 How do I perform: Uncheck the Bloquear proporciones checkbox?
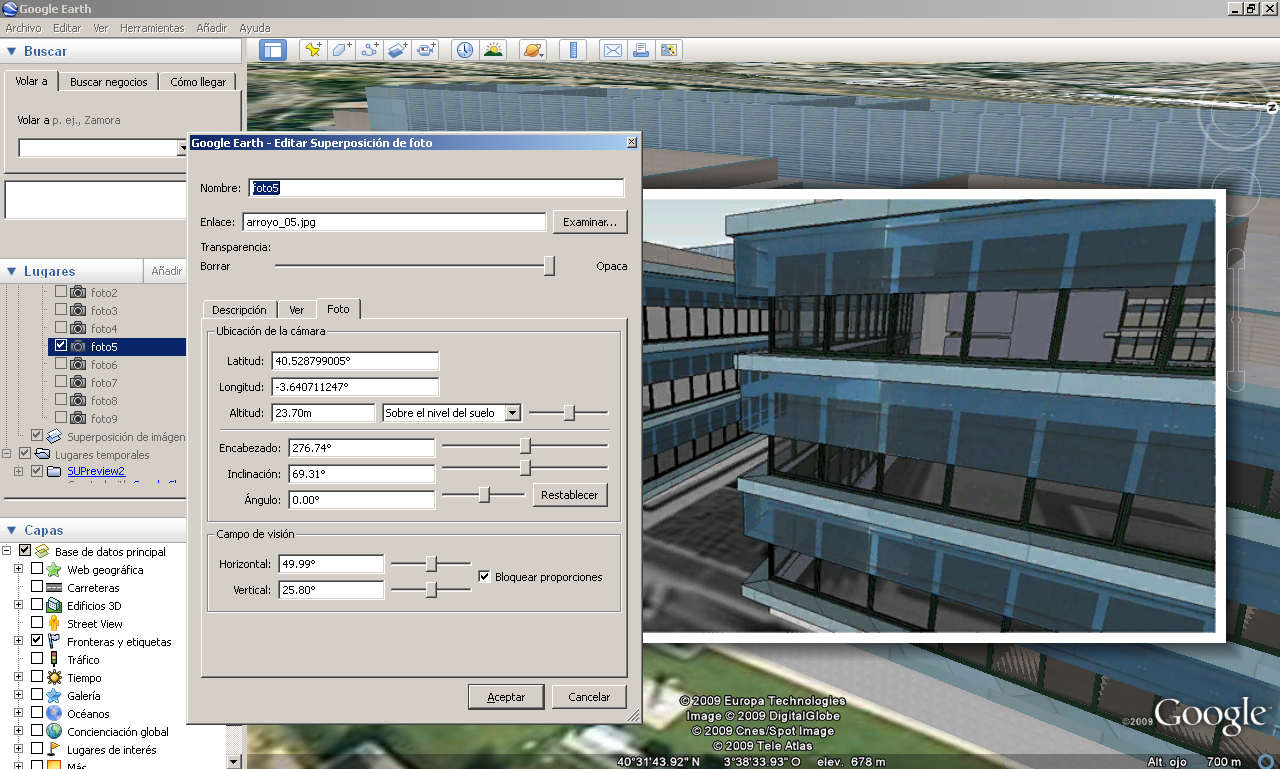(x=484, y=577)
